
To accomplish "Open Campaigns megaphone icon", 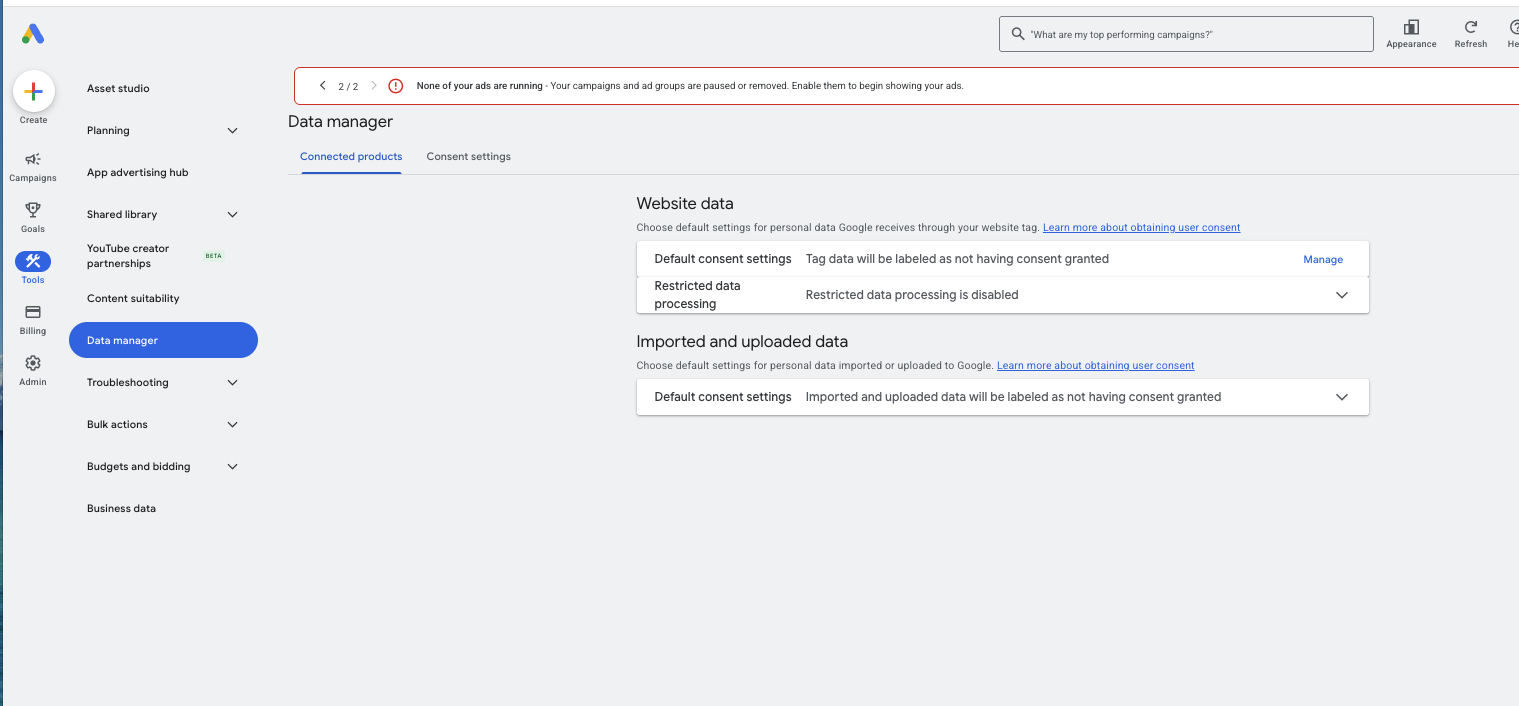I will pos(33,159).
